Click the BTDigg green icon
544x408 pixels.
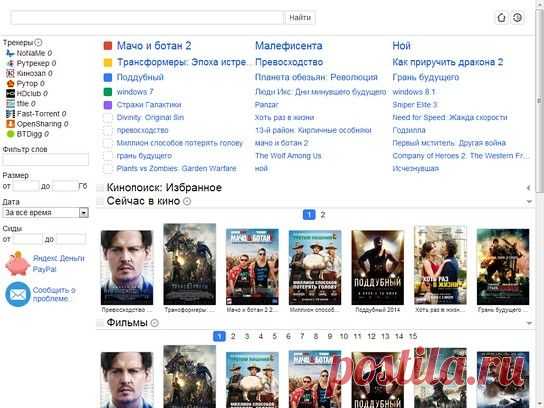[10, 134]
